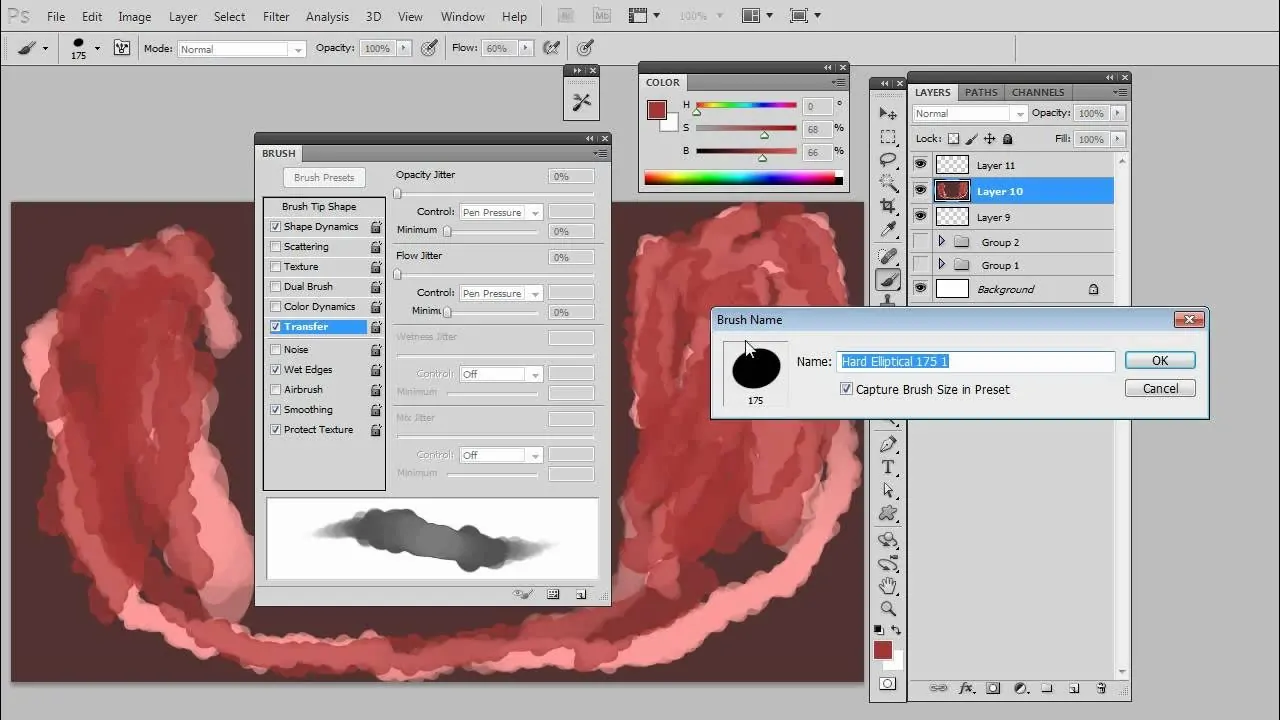Open the Window menu
The image size is (1280, 720).
coord(463,16)
